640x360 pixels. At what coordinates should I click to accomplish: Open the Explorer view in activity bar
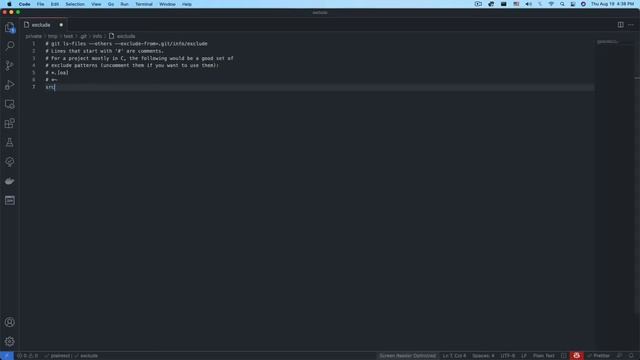pyautogui.click(x=9, y=27)
